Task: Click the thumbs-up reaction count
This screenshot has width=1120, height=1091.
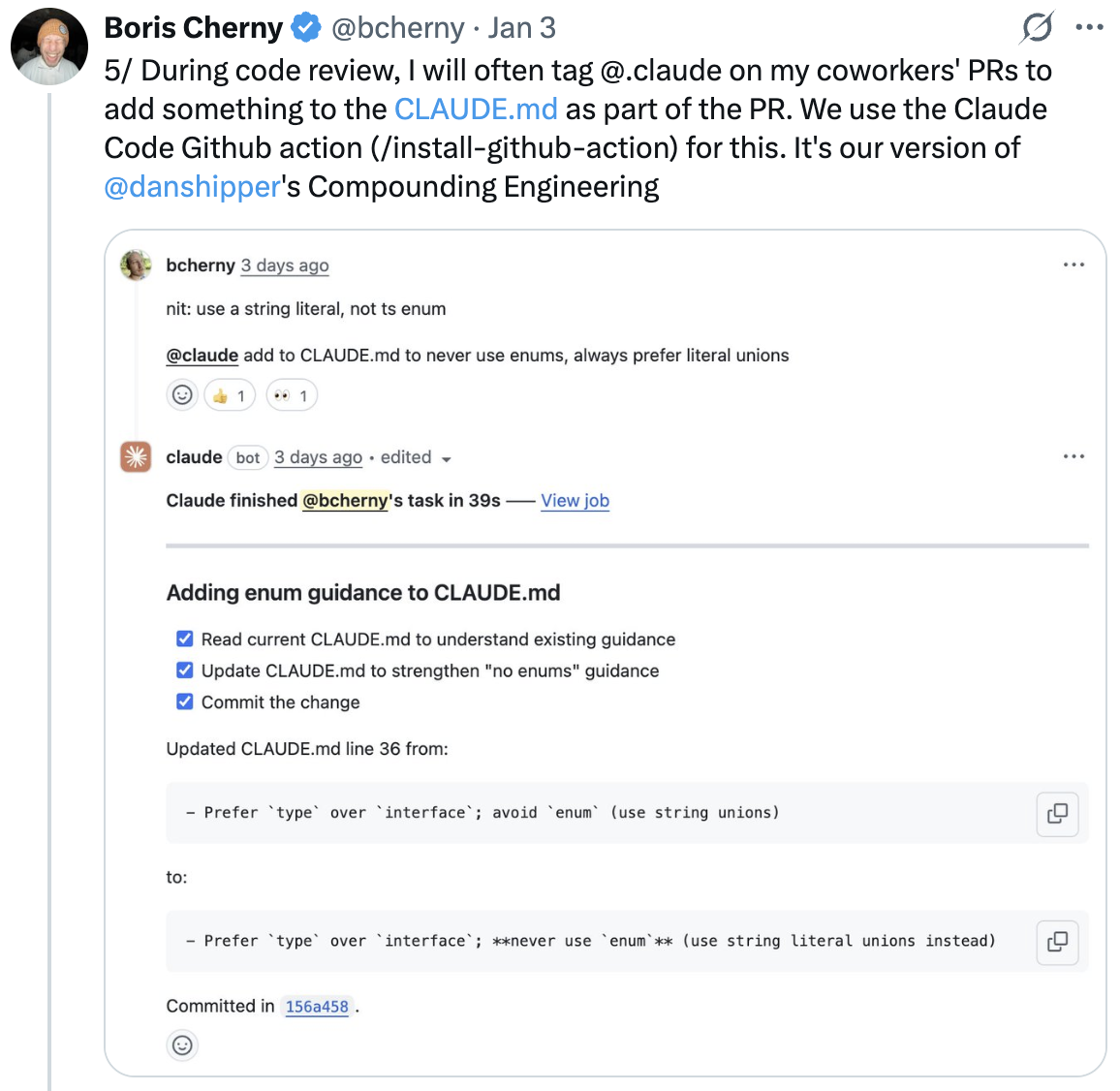Action: click(x=229, y=394)
